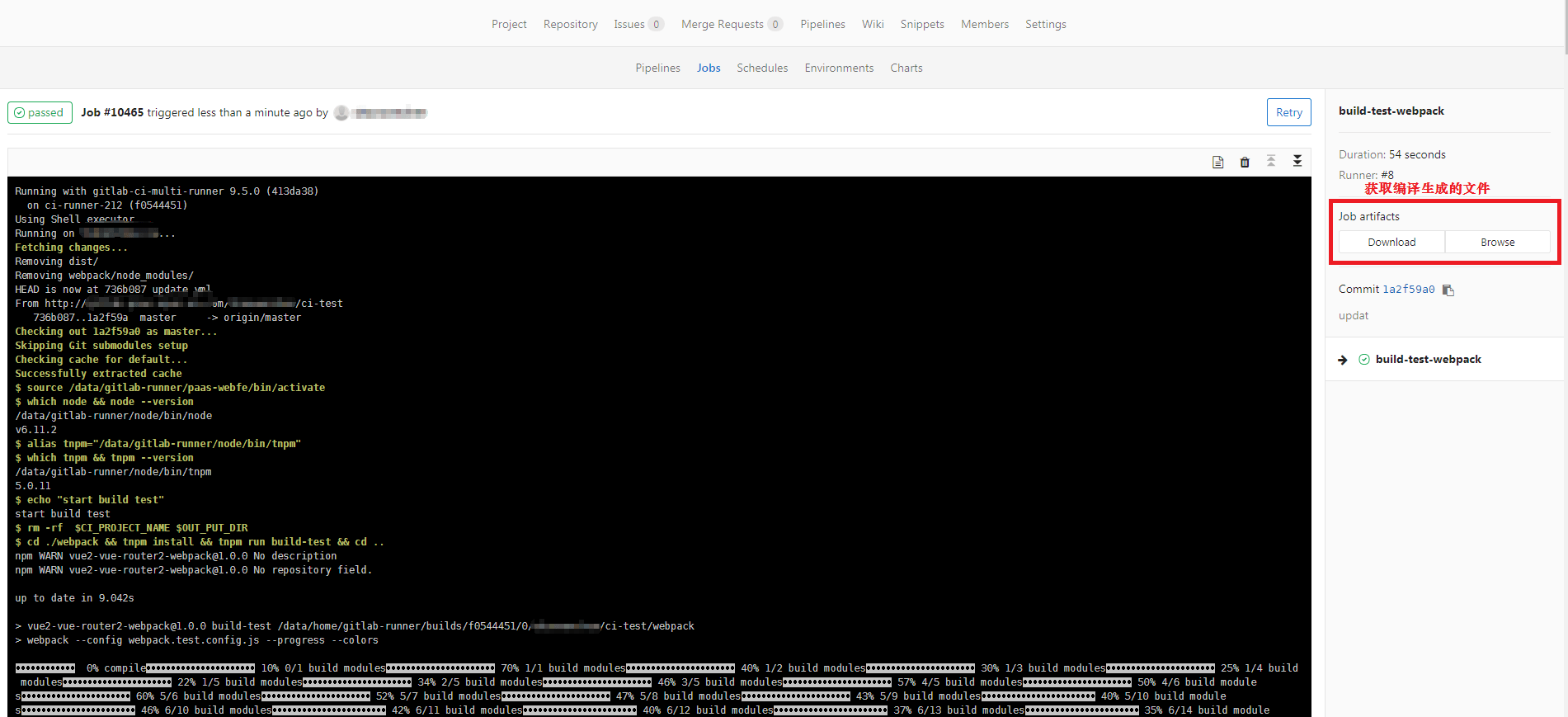1568x717 pixels.
Task: Open the Project tab
Action: (509, 24)
